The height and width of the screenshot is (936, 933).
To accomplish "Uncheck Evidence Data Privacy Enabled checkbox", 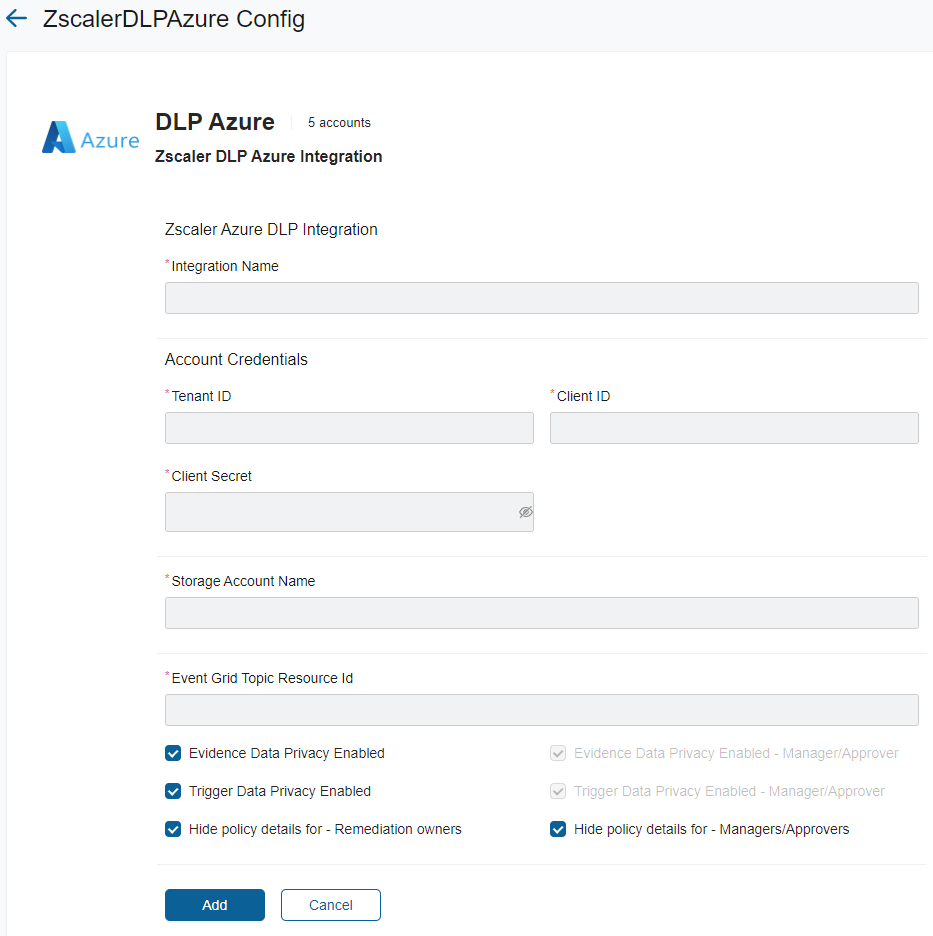I will (173, 753).
